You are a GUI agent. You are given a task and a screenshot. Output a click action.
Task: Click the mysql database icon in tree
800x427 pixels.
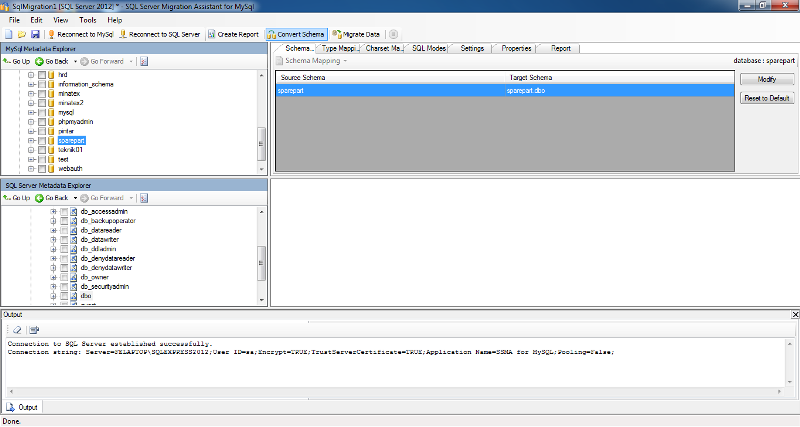click(x=51, y=112)
